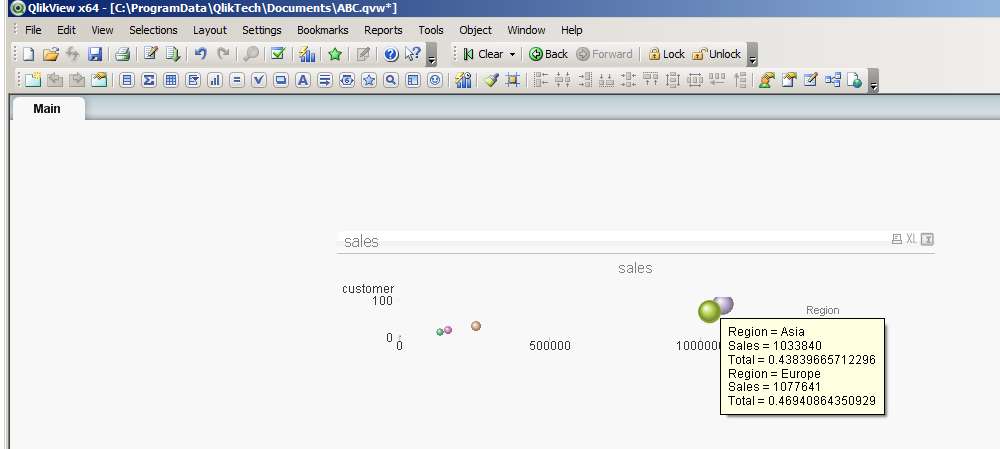The image size is (1000, 449).
Task: Open the File menu
Action: pyautogui.click(x=33, y=30)
